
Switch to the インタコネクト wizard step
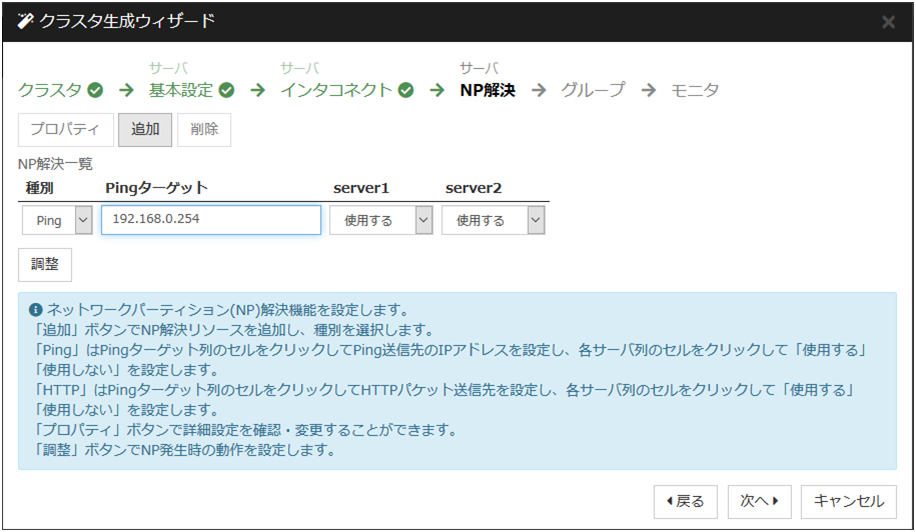(x=336, y=90)
